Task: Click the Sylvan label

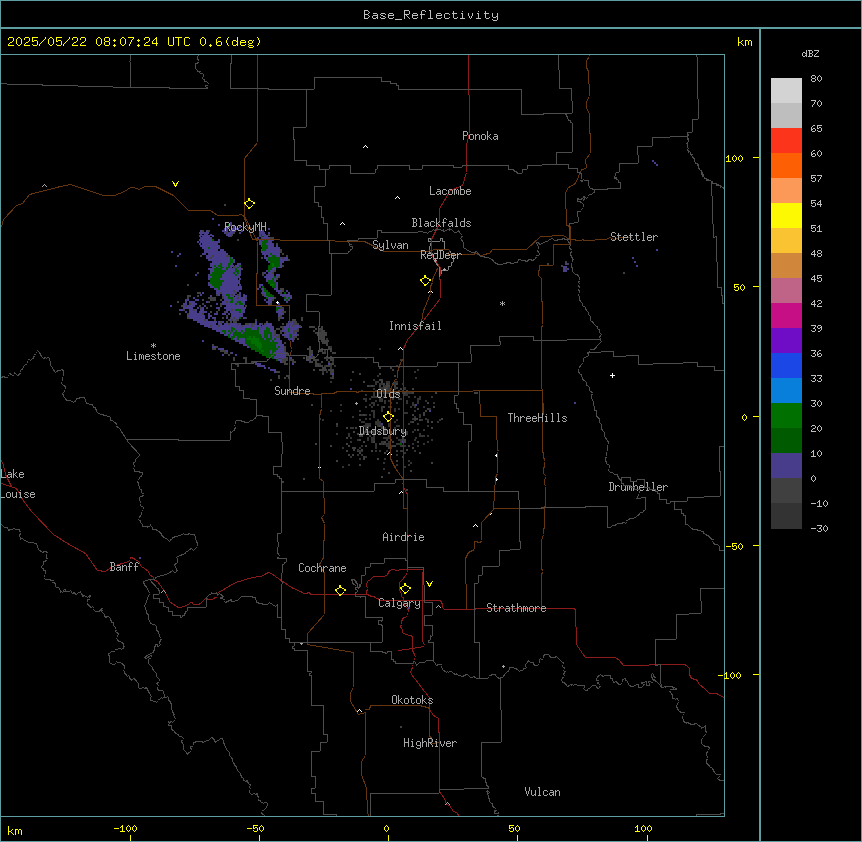Action: point(390,245)
